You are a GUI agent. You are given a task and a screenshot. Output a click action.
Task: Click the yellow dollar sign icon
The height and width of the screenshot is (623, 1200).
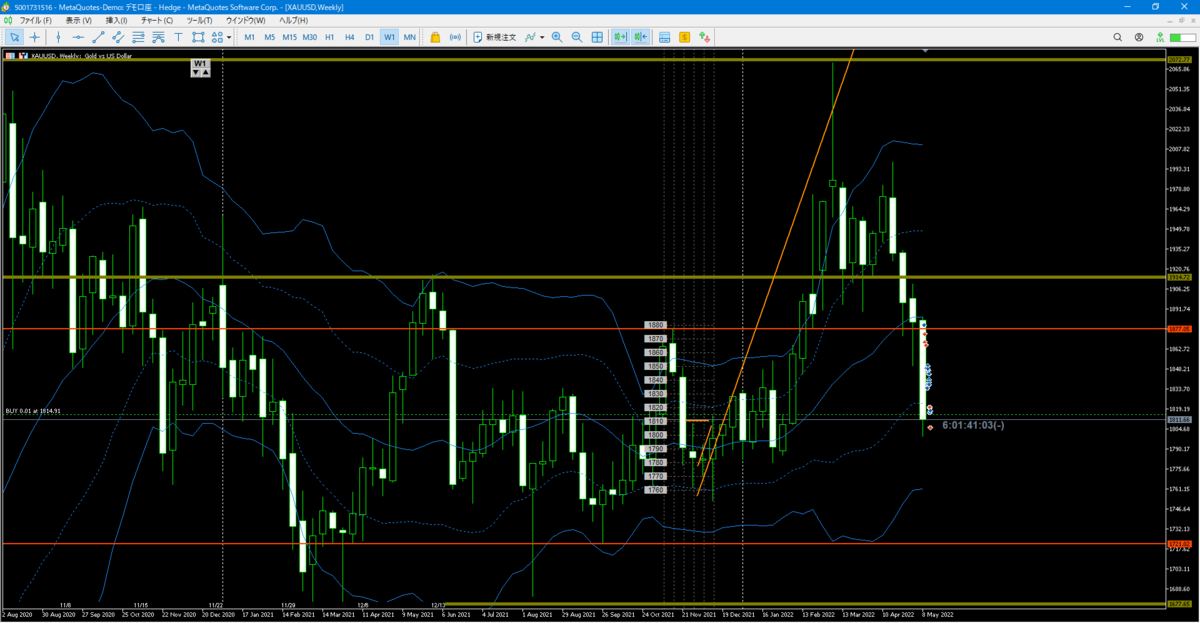point(684,37)
